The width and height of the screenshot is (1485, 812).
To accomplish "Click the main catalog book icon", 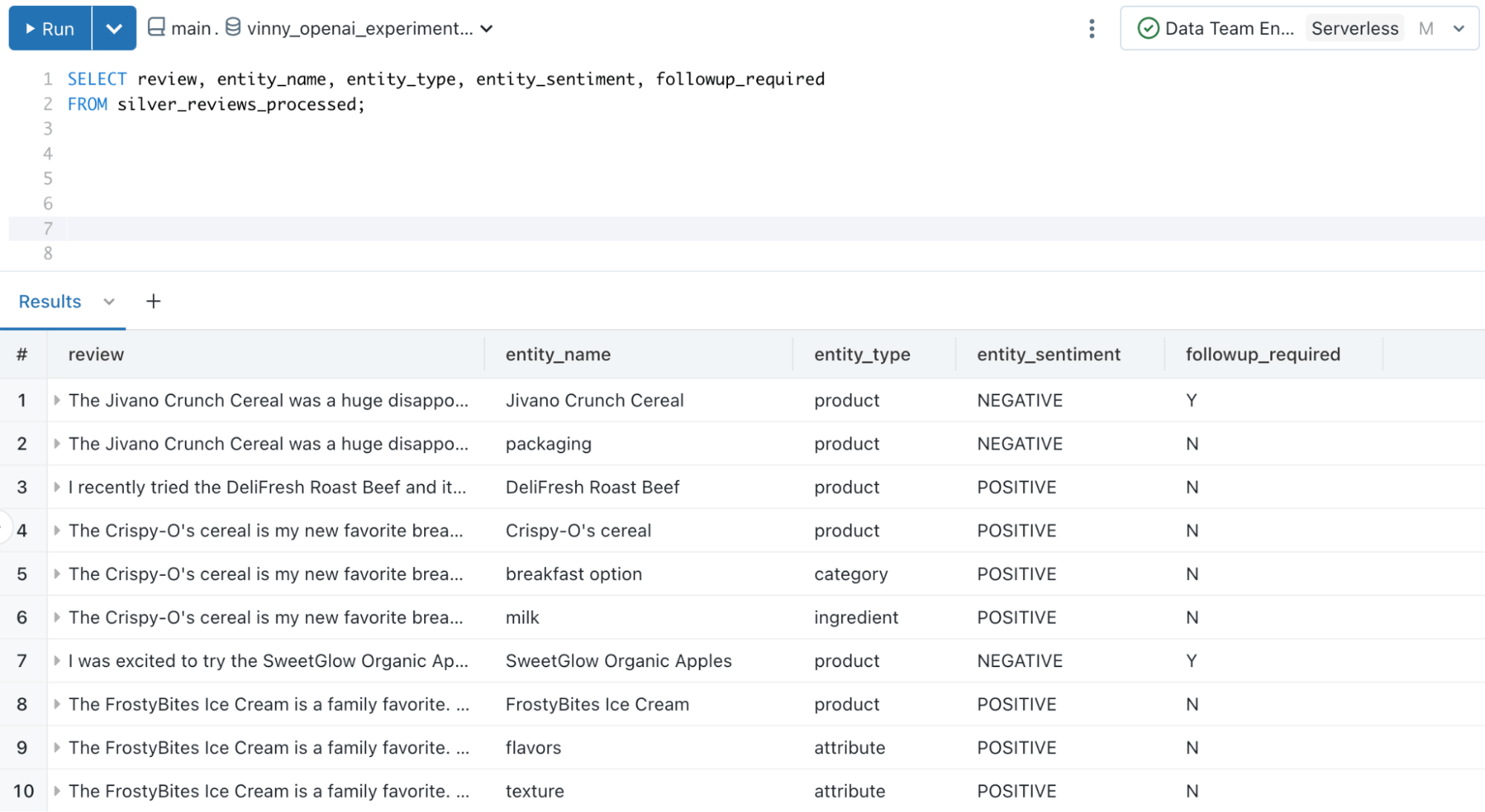I will (156, 27).
